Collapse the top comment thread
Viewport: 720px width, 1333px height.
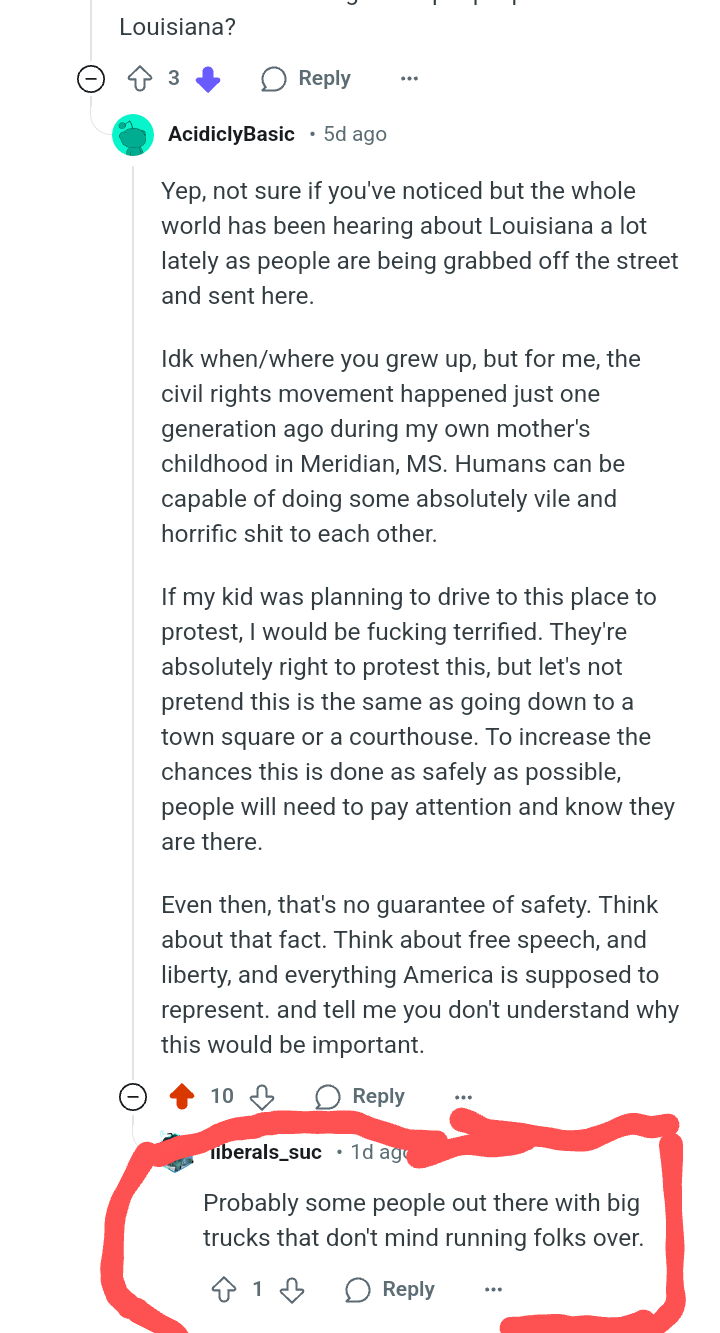click(91, 79)
